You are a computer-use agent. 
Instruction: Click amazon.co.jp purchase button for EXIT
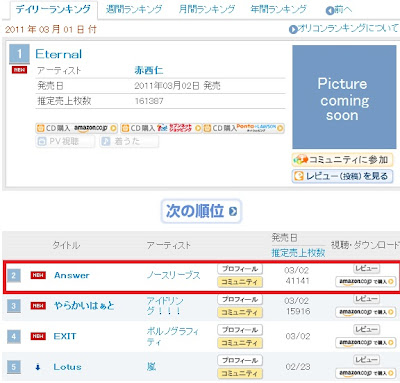366,342
